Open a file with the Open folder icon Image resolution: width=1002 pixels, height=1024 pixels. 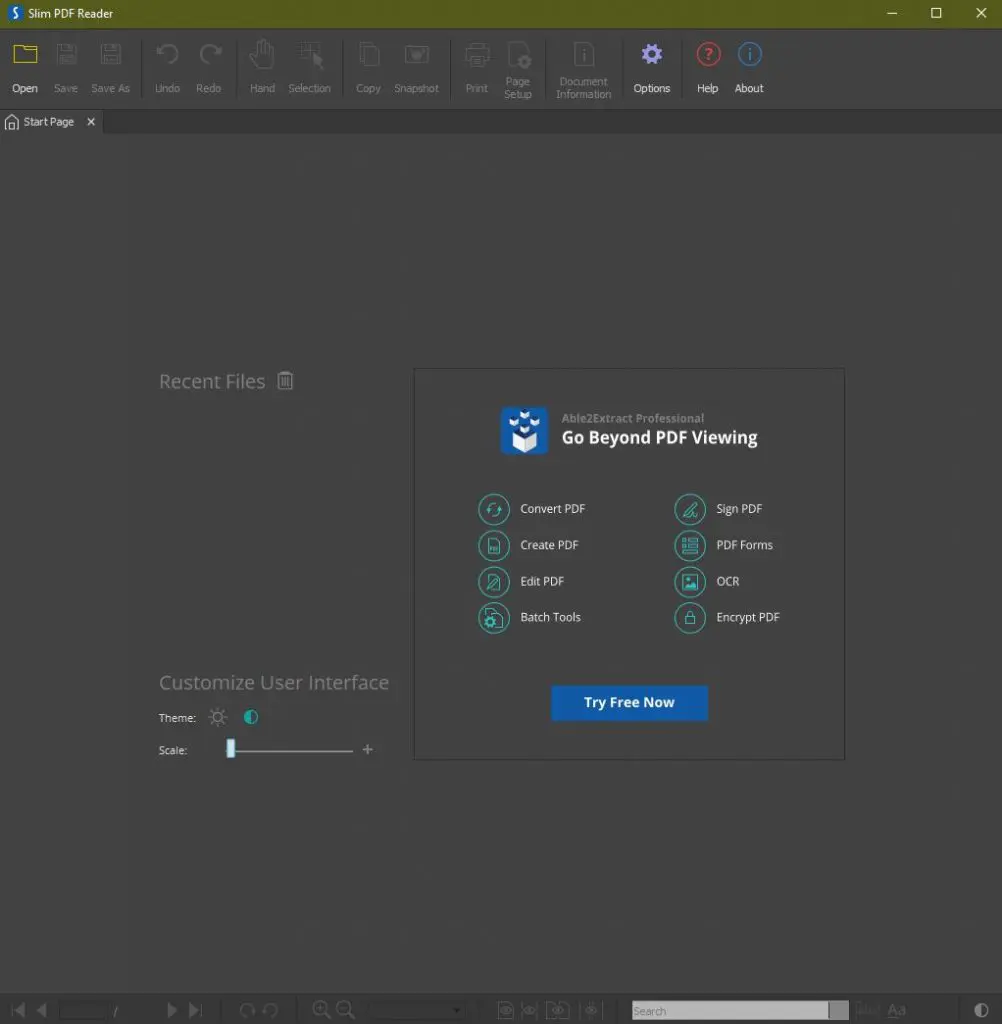tap(25, 55)
